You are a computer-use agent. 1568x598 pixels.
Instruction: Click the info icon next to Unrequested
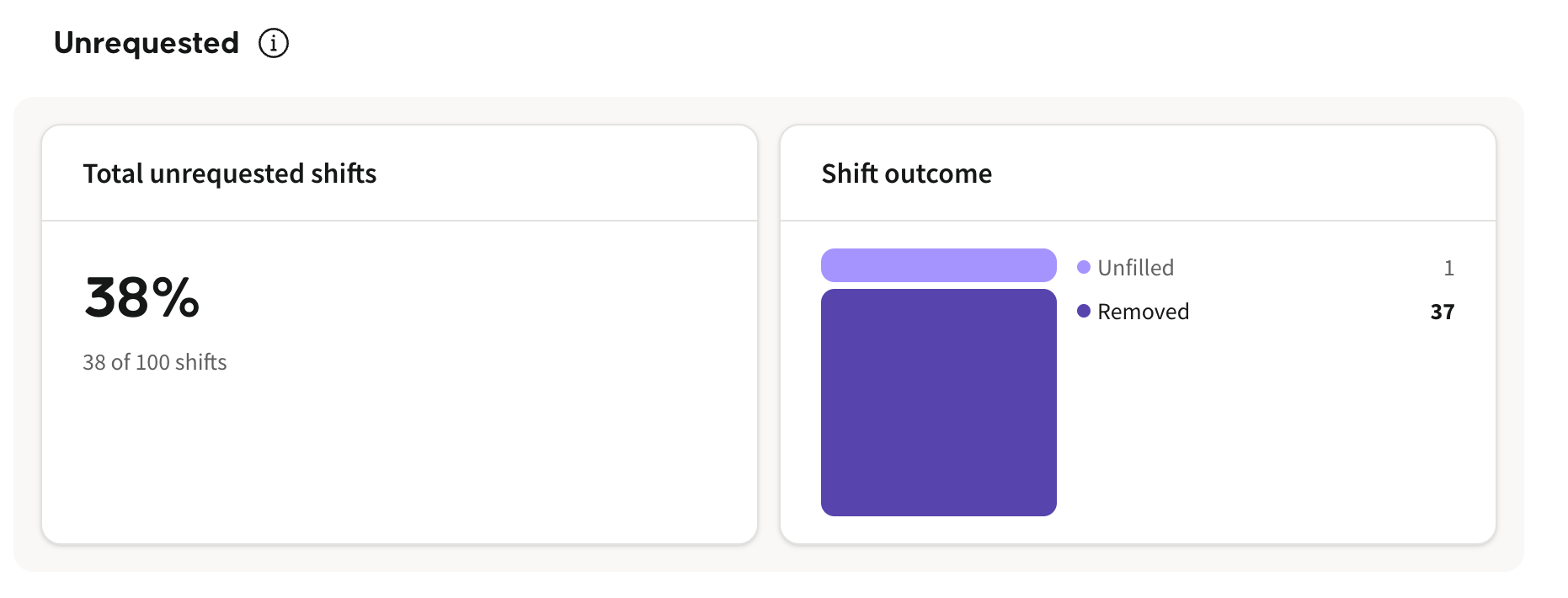pos(273,43)
